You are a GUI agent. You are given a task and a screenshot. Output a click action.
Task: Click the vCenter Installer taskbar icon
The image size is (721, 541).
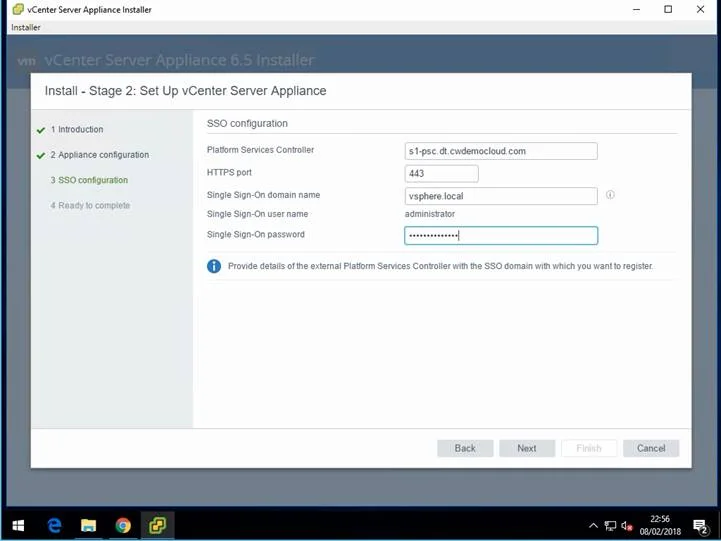click(157, 525)
